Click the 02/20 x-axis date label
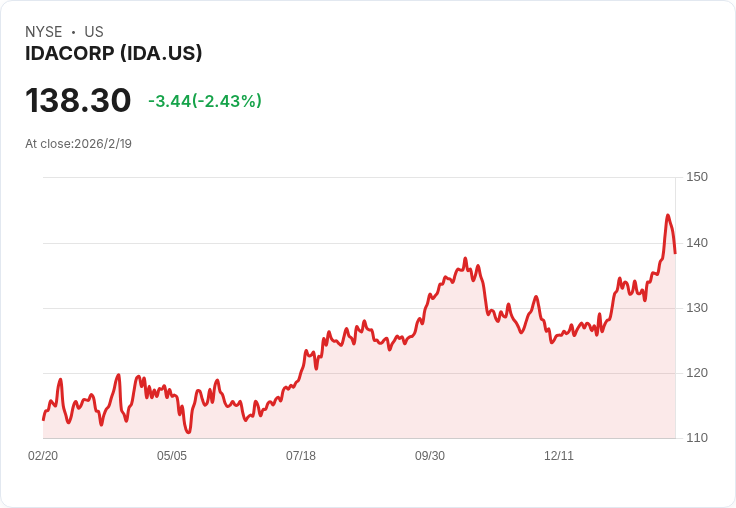 (43, 455)
